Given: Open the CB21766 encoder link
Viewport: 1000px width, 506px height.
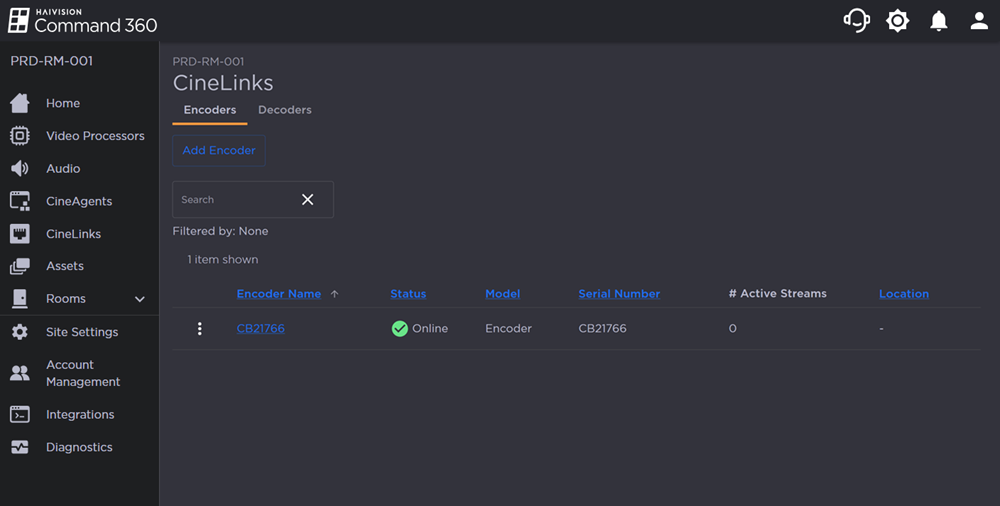Looking at the screenshot, I should point(261,329).
